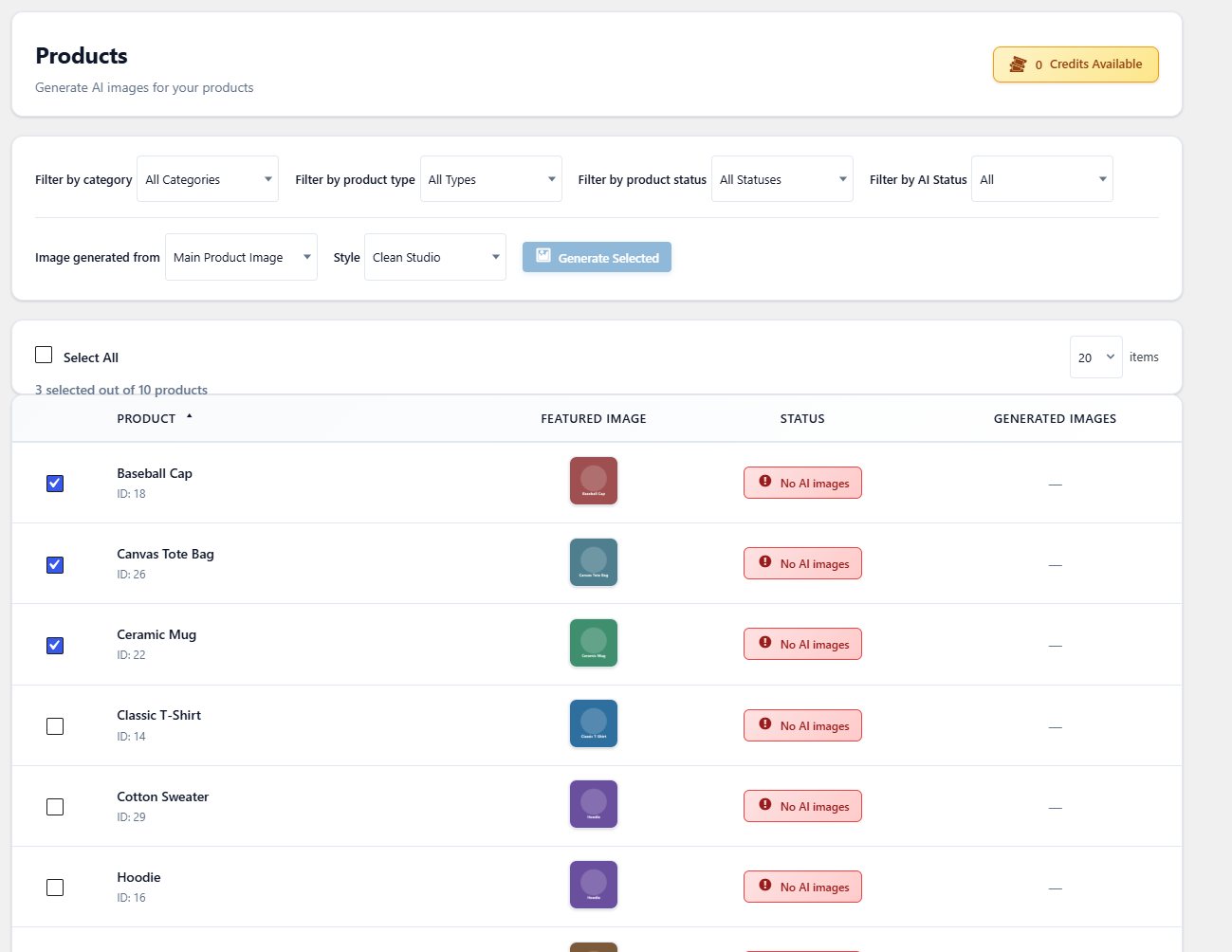
Task: Click the warning icon in Classic T-Shirt status
Action: click(x=765, y=724)
